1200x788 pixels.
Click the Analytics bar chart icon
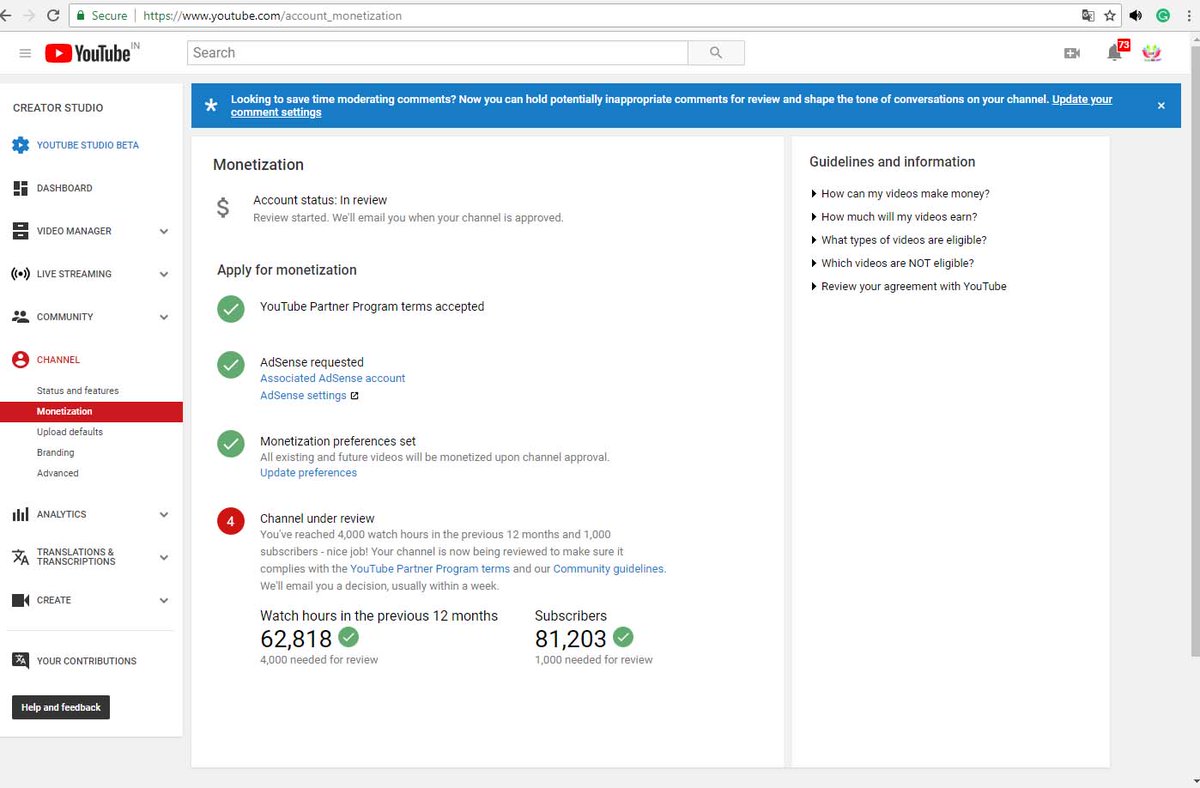(20, 514)
